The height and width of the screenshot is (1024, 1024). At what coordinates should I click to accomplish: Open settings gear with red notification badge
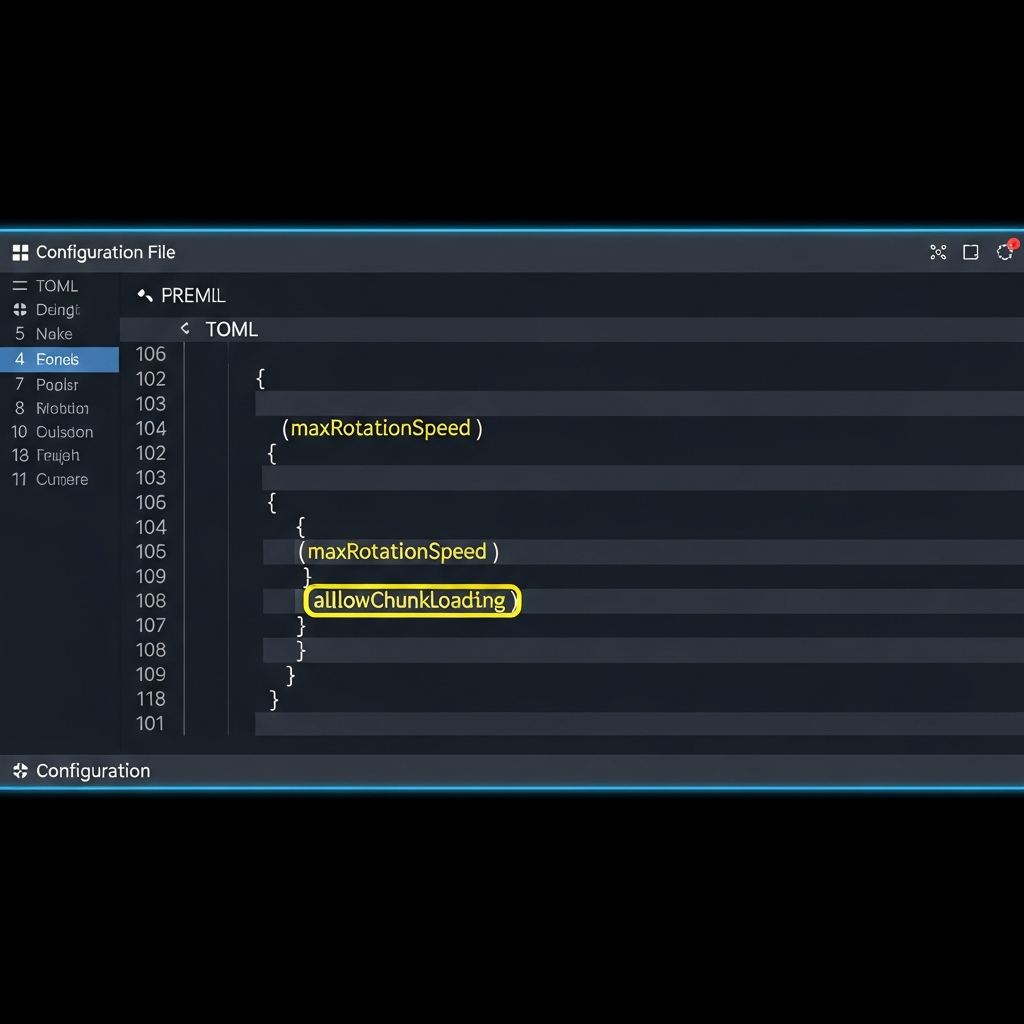(1004, 253)
